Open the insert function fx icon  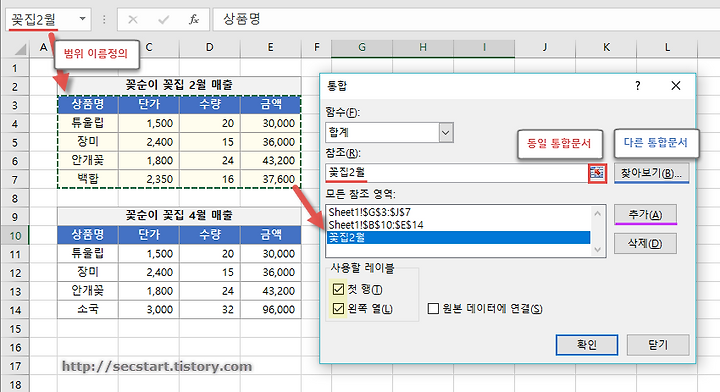click(x=194, y=19)
